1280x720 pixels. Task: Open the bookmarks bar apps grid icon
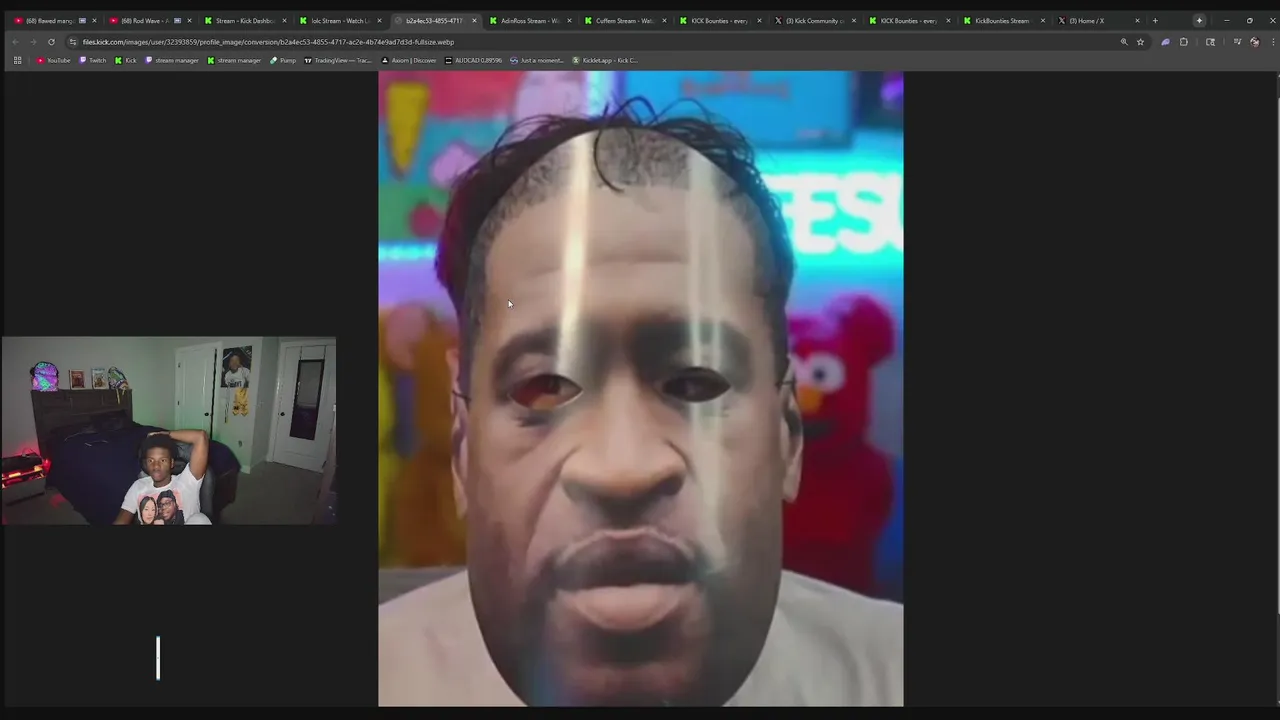coord(17,60)
